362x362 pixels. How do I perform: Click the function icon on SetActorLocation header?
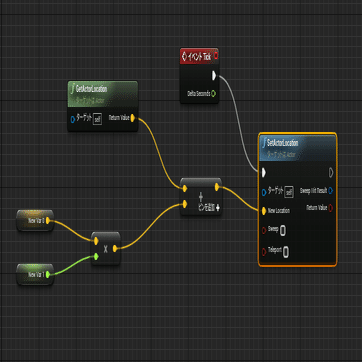point(264,143)
